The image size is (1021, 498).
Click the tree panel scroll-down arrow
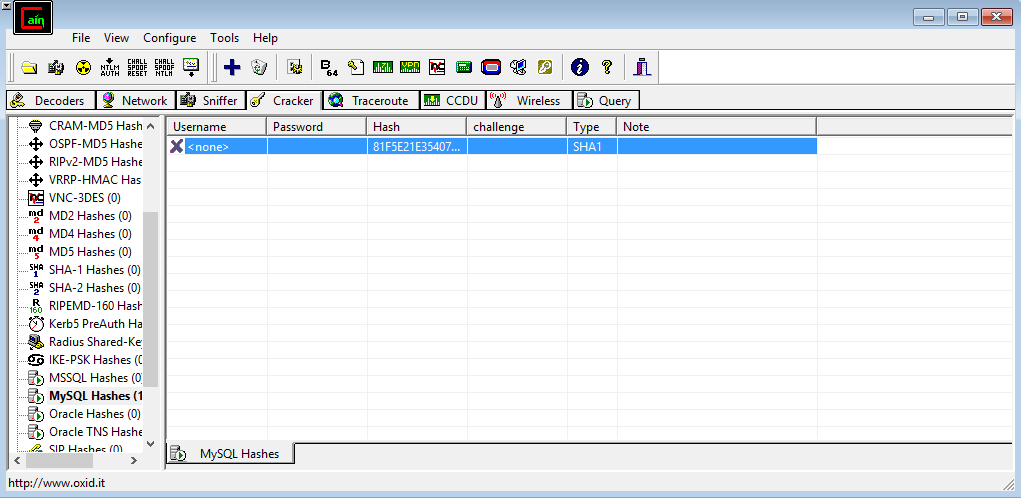click(x=150, y=444)
